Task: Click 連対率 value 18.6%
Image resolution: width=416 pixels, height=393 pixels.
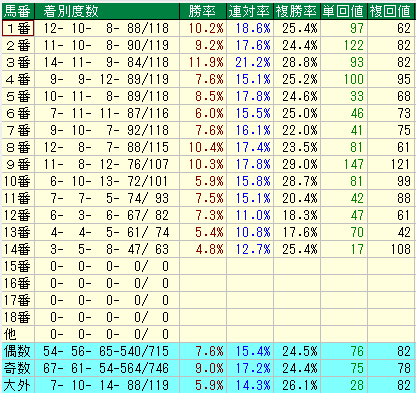Action: tap(253, 28)
